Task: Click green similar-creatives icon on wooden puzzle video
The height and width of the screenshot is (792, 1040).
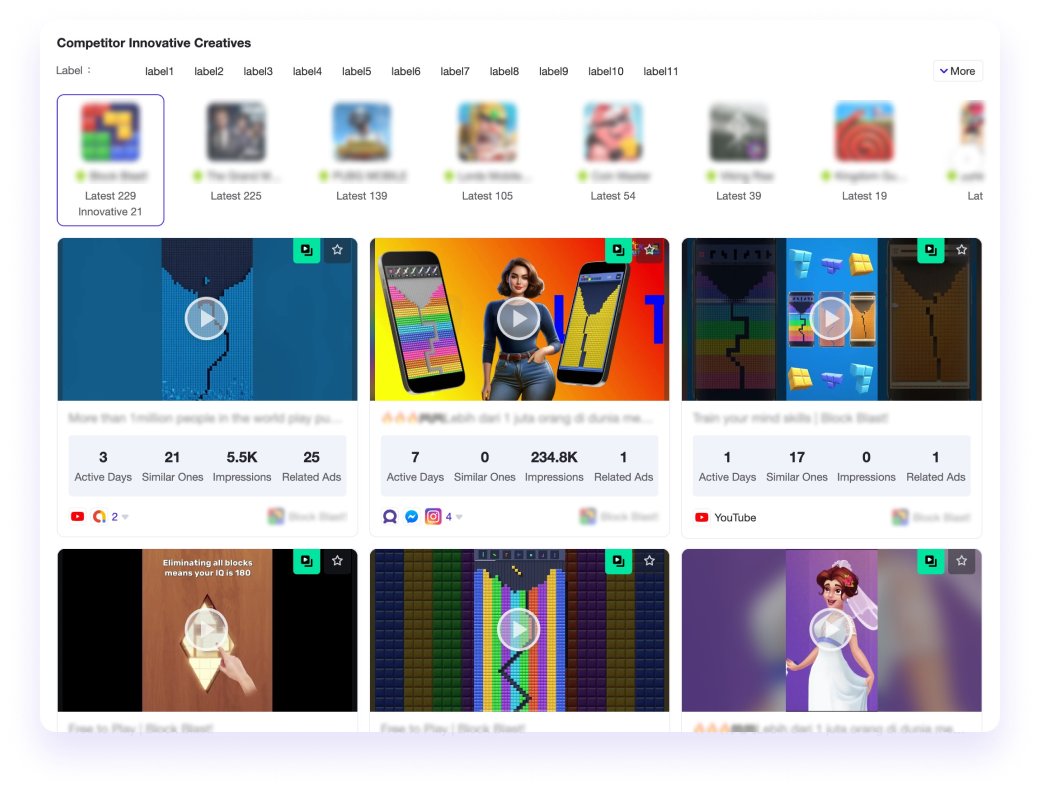Action: 306,561
